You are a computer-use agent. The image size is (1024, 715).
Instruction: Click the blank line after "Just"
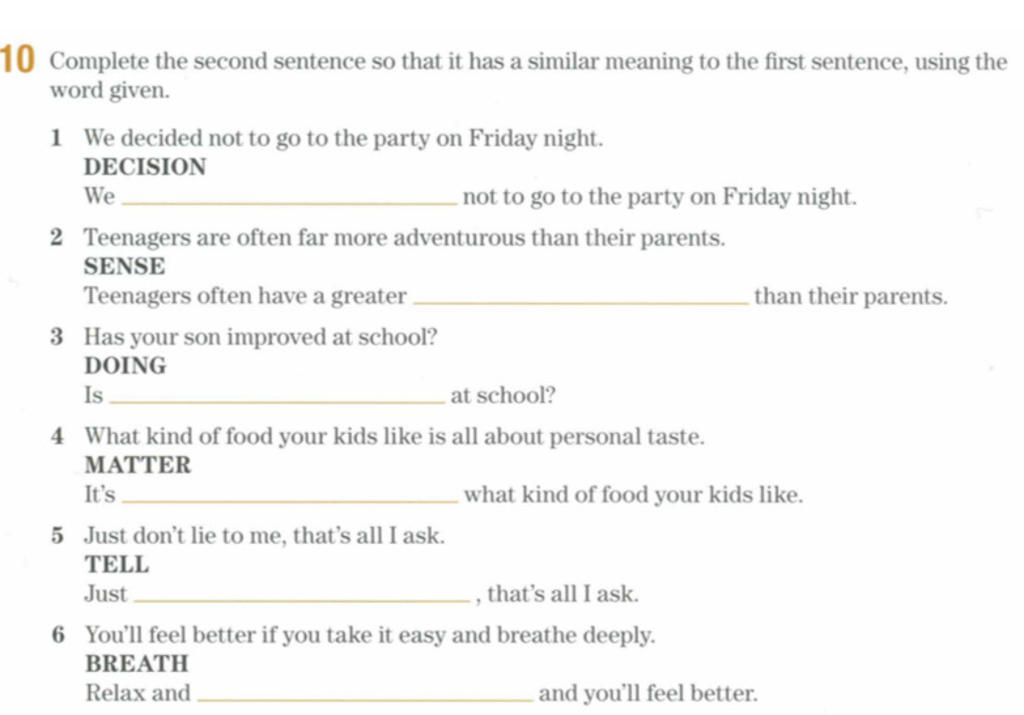pyautogui.click(x=302, y=600)
